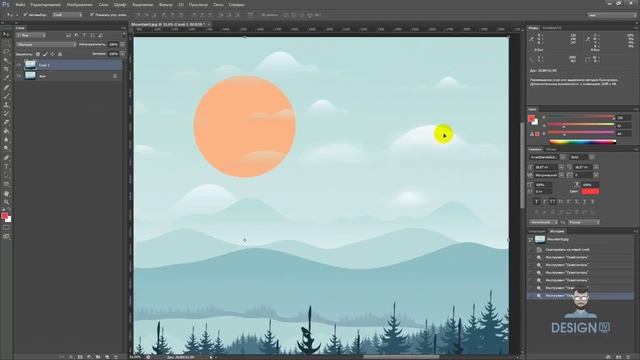Viewport: 640px width, 360px height.
Task: Toggle lock transparent pixels in Layers panel
Action: pyautogui.click(x=38, y=54)
